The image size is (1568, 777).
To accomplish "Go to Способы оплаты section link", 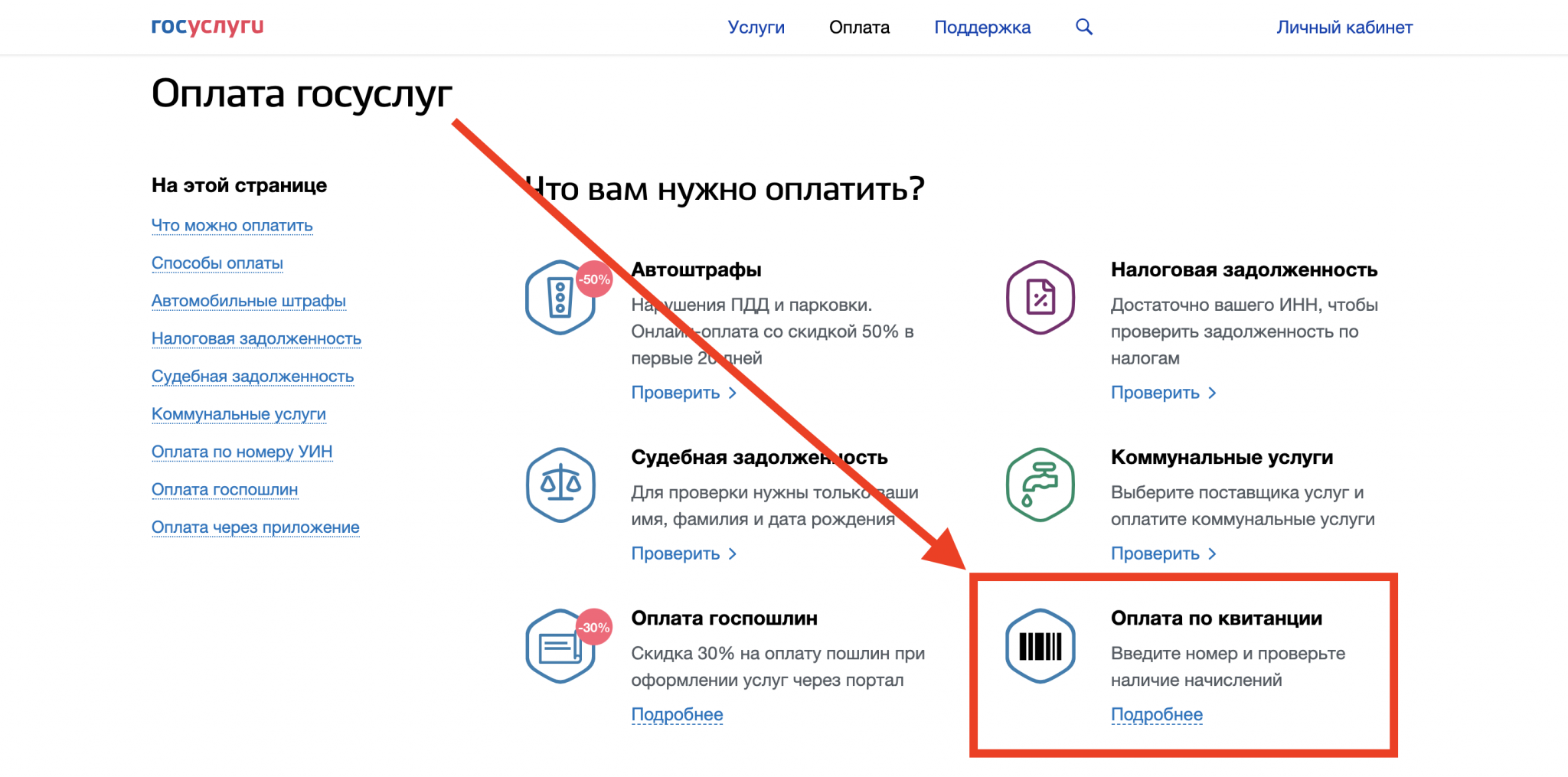I will click(x=217, y=263).
